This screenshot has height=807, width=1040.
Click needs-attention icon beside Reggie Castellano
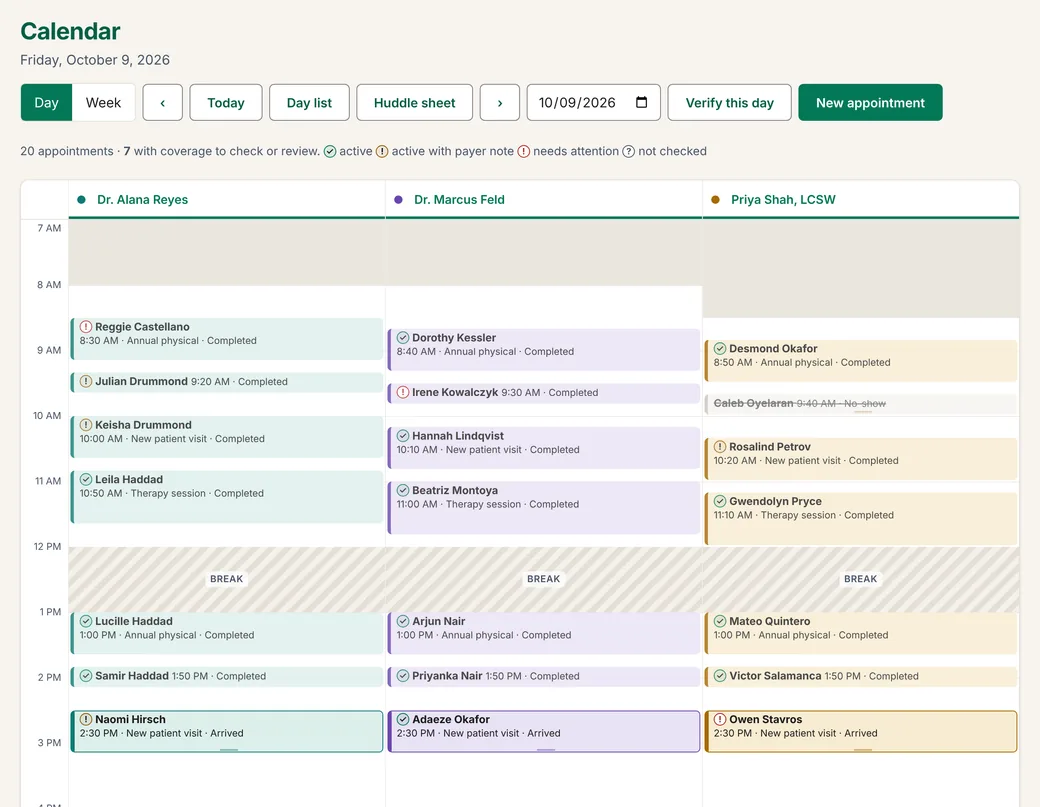(86, 327)
